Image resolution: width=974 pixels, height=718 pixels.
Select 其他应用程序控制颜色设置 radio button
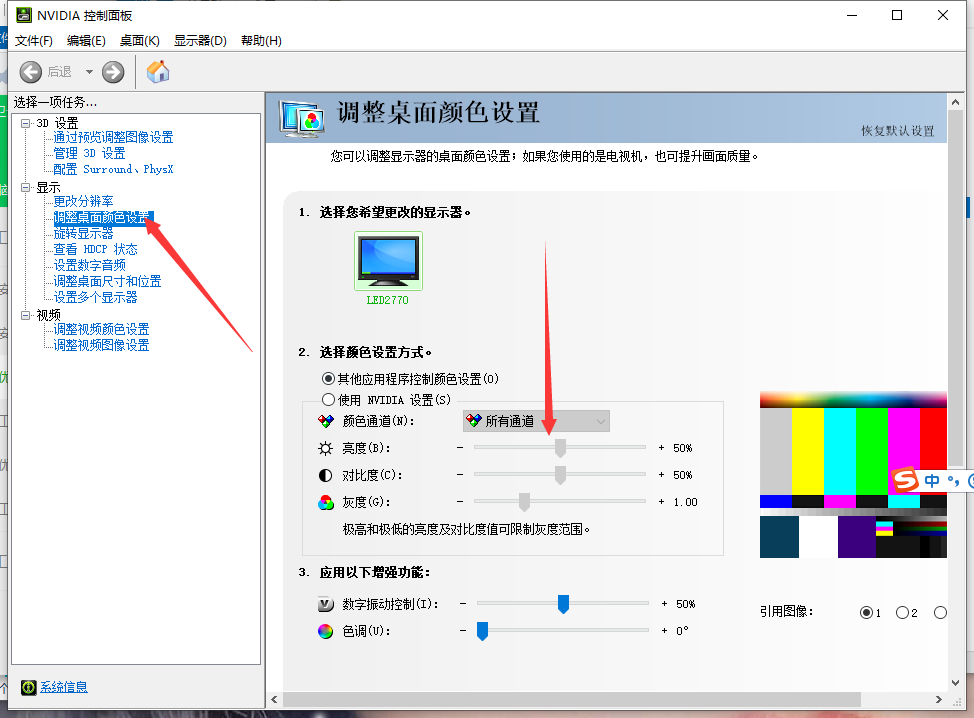329,378
